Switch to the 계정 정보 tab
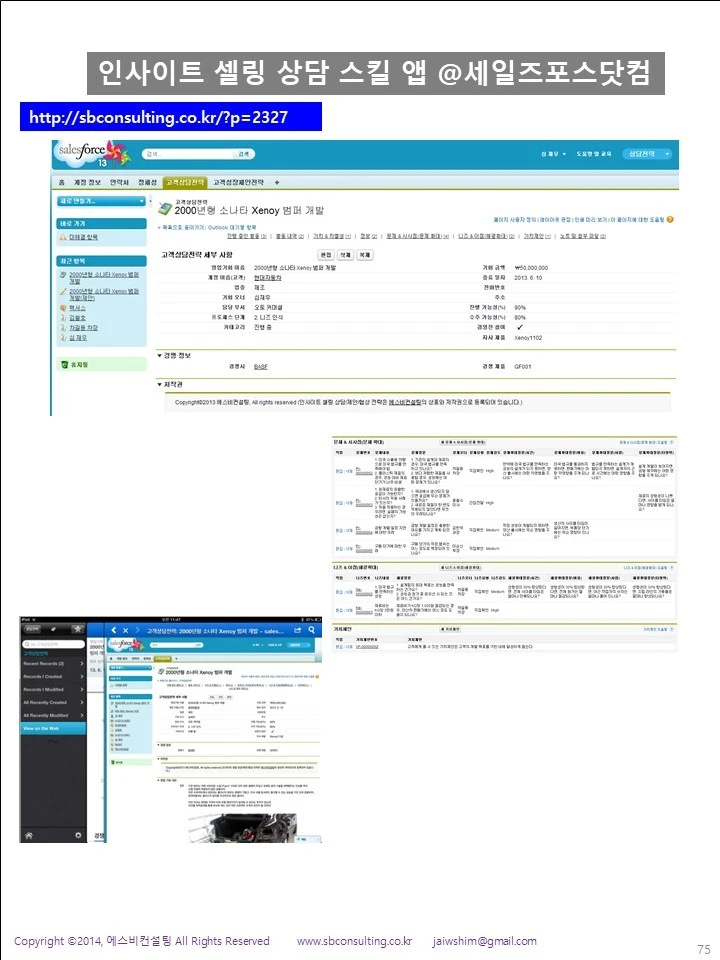This screenshot has width=720, height=960. (88, 182)
